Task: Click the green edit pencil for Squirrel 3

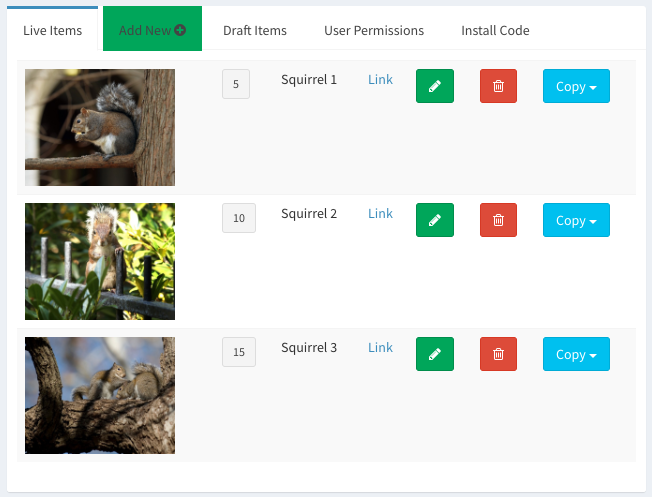Action: (x=434, y=354)
